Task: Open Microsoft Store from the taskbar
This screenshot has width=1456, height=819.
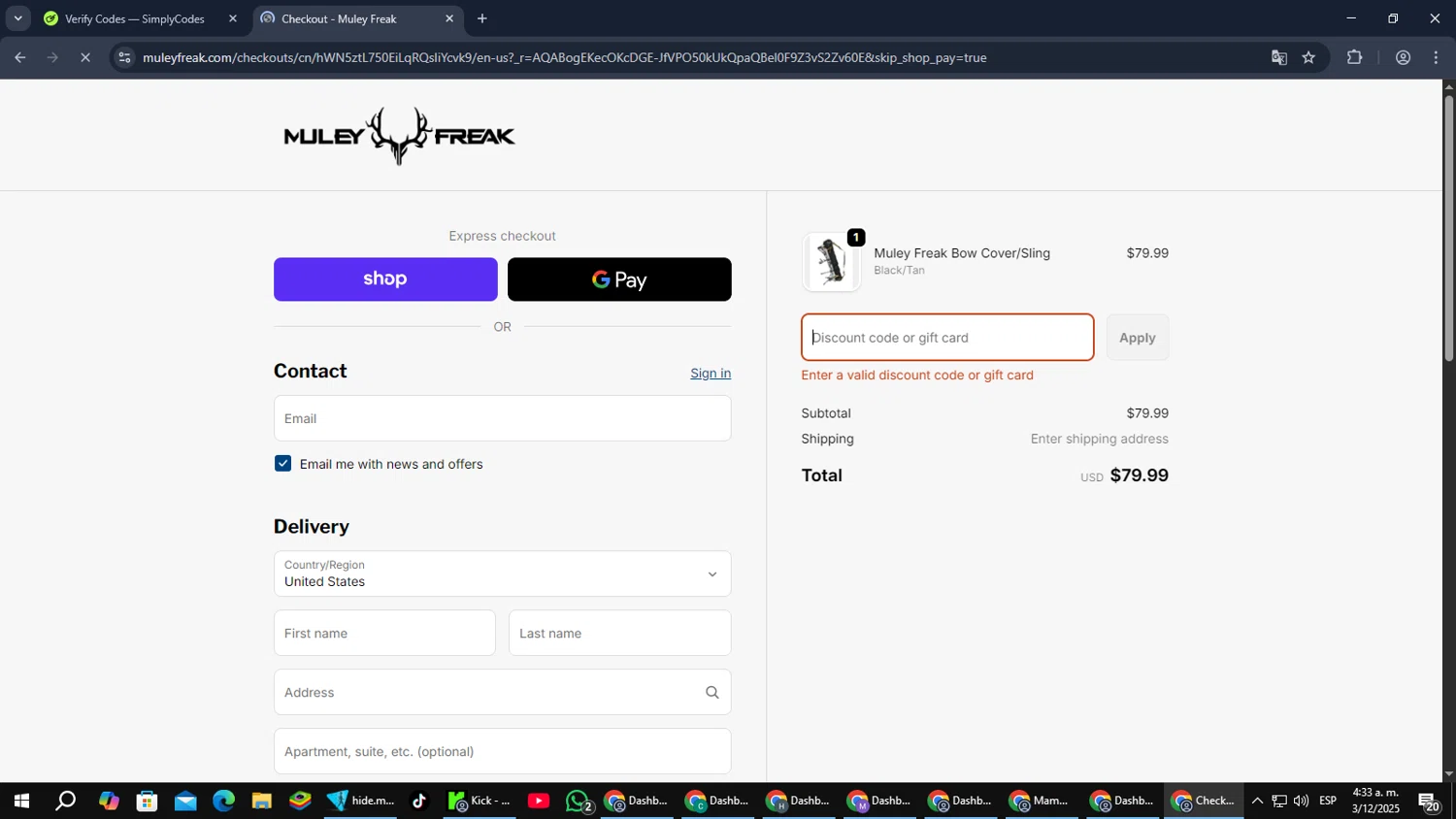Action: pos(147,801)
